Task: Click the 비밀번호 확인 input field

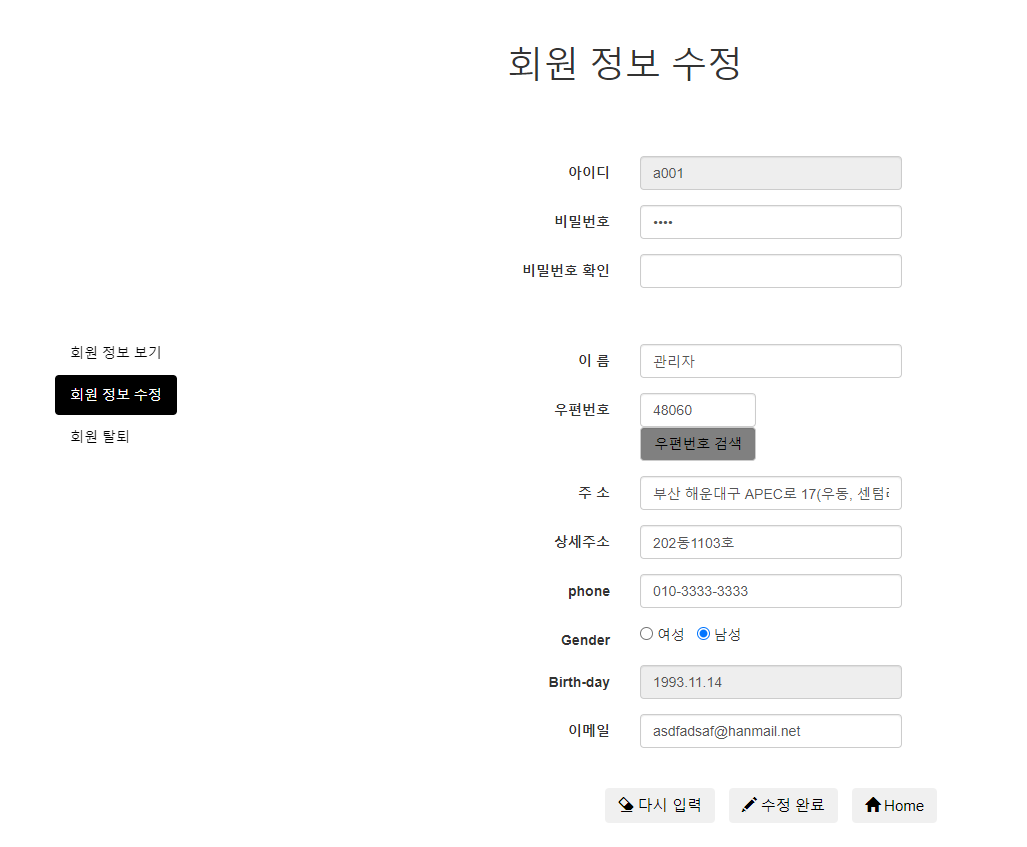Action: 770,270
